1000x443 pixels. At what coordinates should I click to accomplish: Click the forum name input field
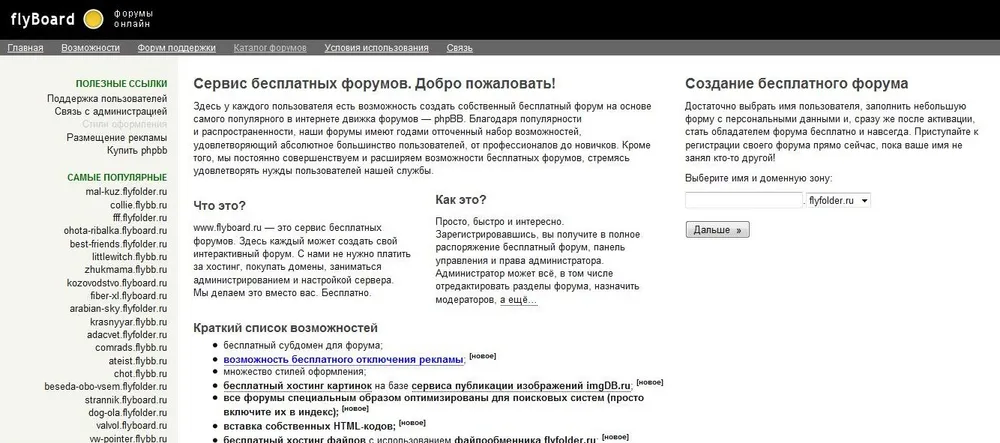(743, 200)
